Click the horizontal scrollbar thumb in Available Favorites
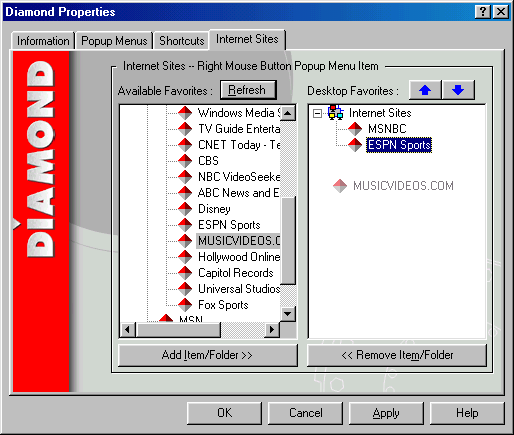The image size is (514, 435). pyautogui.click(x=178, y=330)
